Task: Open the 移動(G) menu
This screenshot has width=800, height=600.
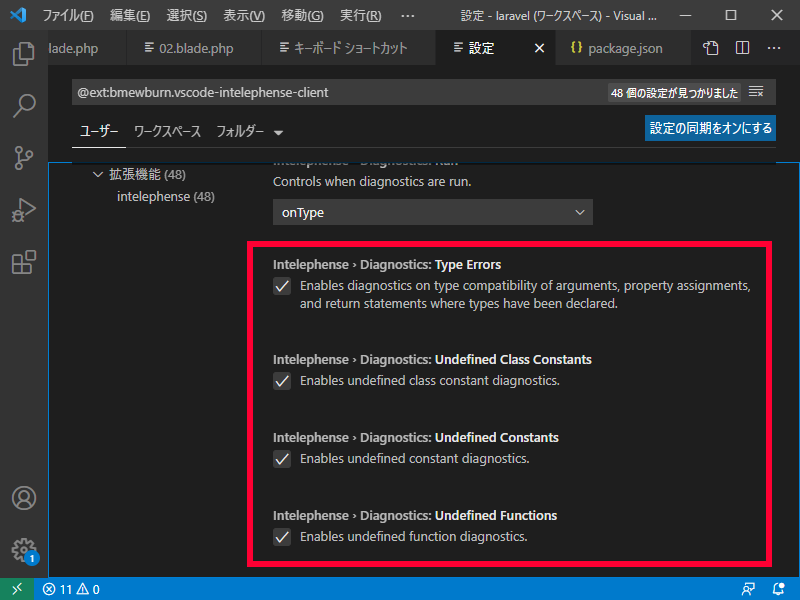Action: [x=302, y=16]
